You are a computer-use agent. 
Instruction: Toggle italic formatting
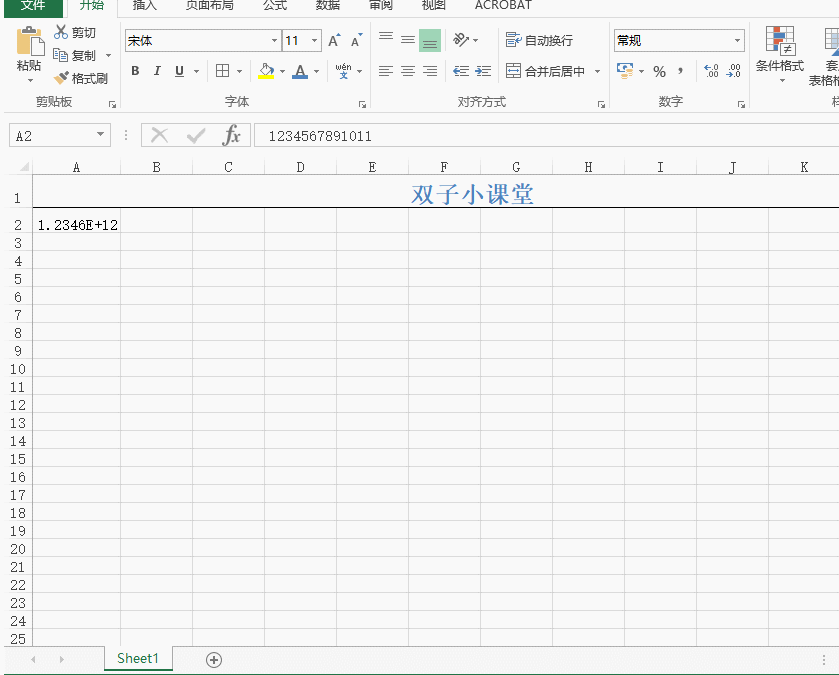pyautogui.click(x=157, y=71)
